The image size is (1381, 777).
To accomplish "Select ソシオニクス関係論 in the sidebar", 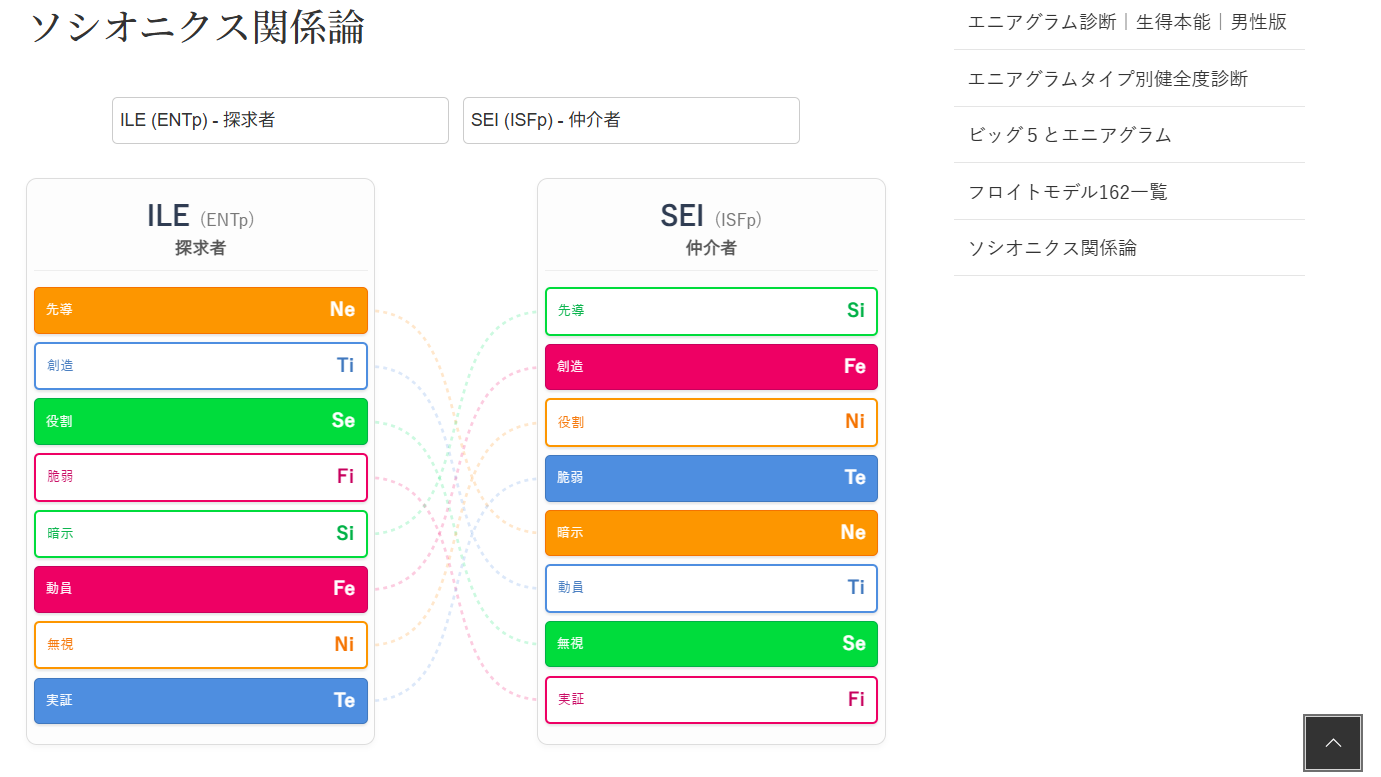I will click(x=1052, y=248).
